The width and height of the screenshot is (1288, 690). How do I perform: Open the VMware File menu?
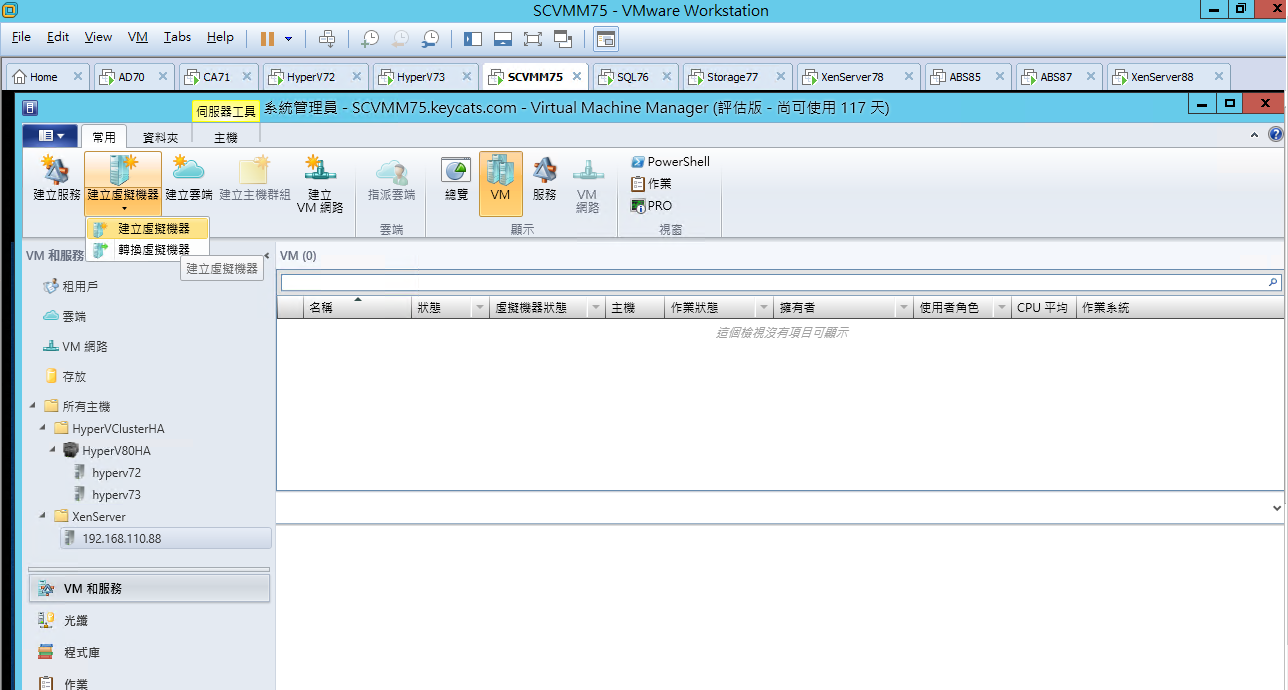coord(21,37)
